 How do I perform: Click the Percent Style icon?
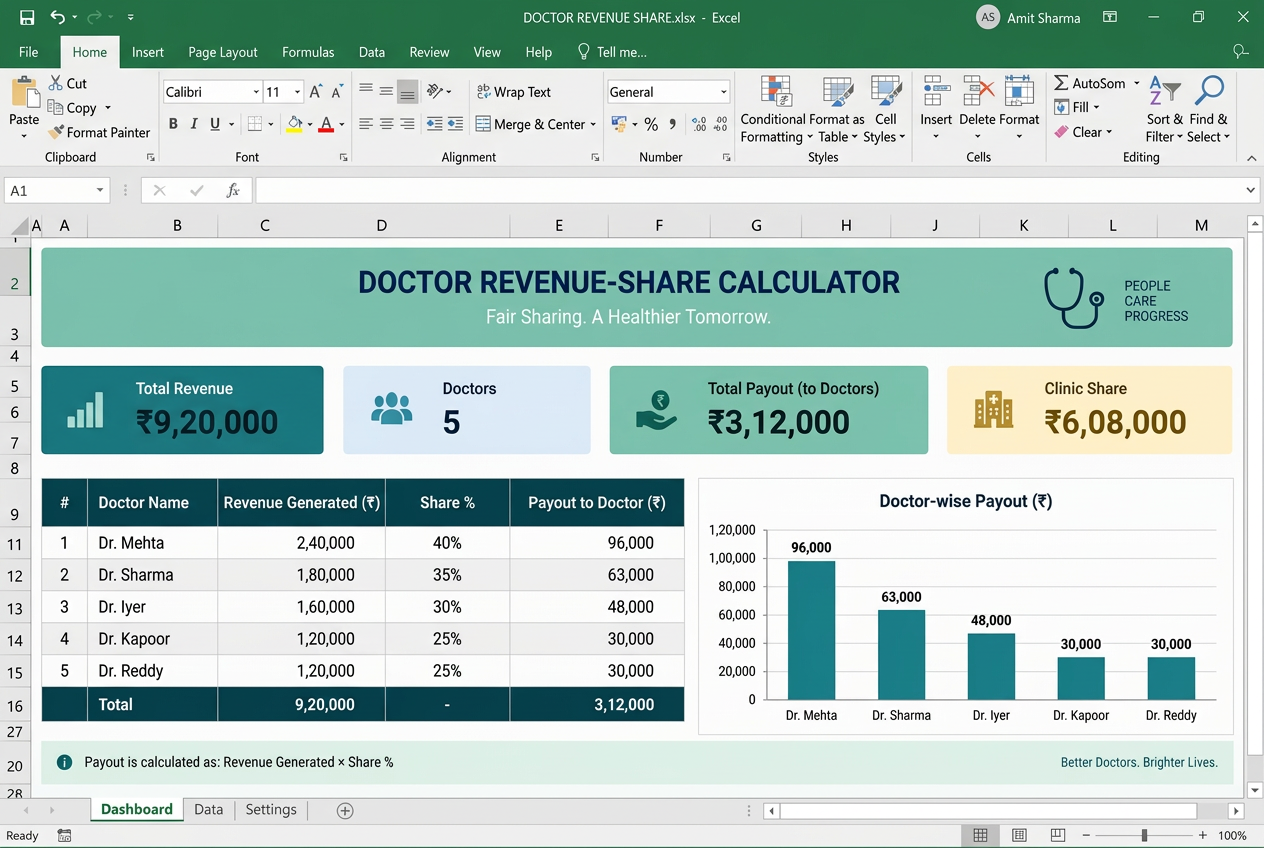pyautogui.click(x=651, y=124)
